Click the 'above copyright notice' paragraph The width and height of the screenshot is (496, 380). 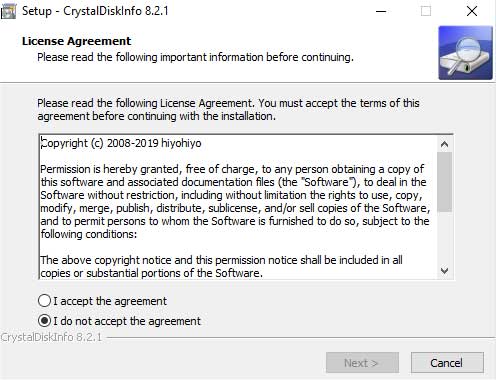(x=221, y=266)
